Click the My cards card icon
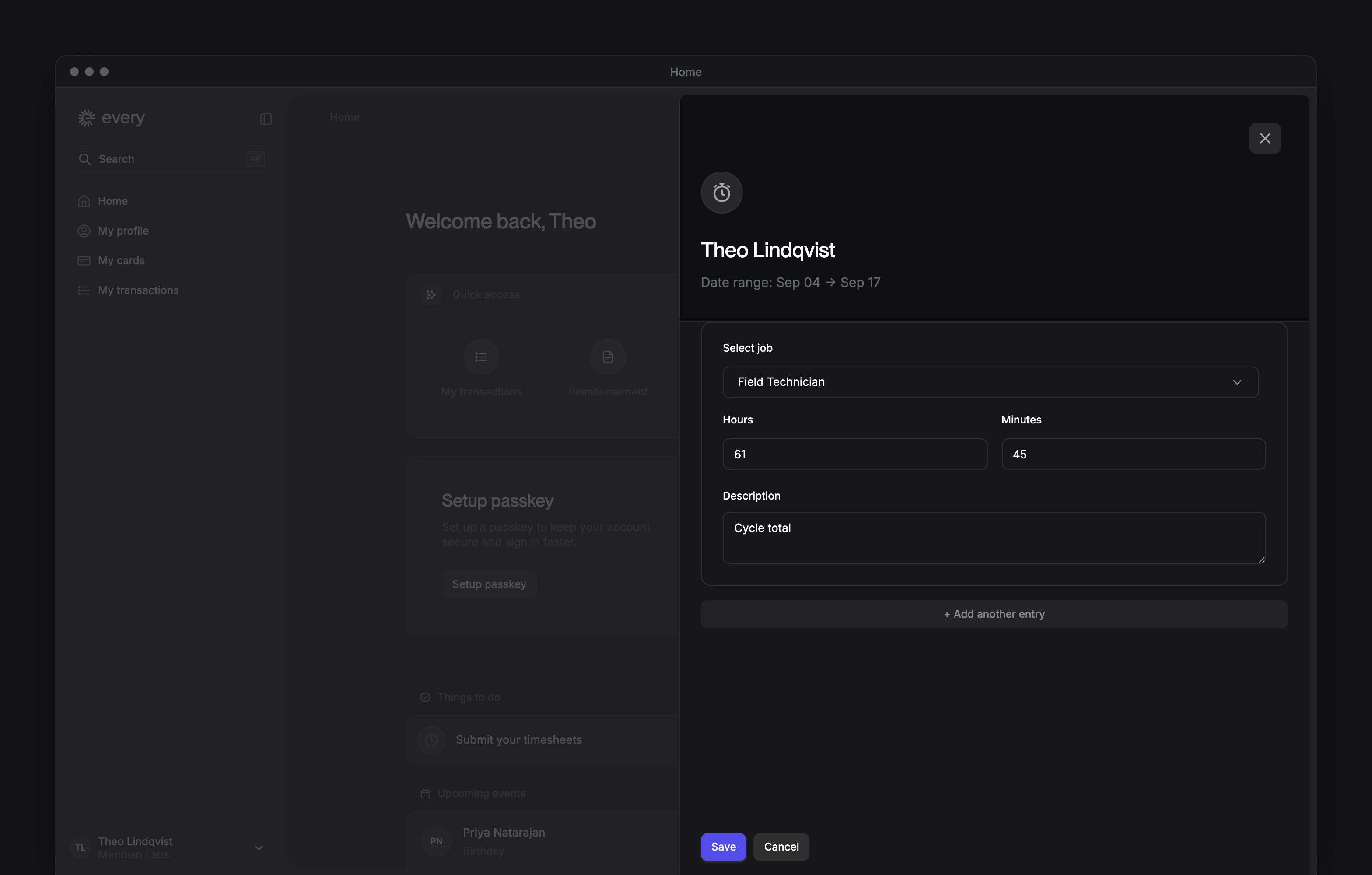This screenshot has height=875, width=1372. pyautogui.click(x=84, y=260)
